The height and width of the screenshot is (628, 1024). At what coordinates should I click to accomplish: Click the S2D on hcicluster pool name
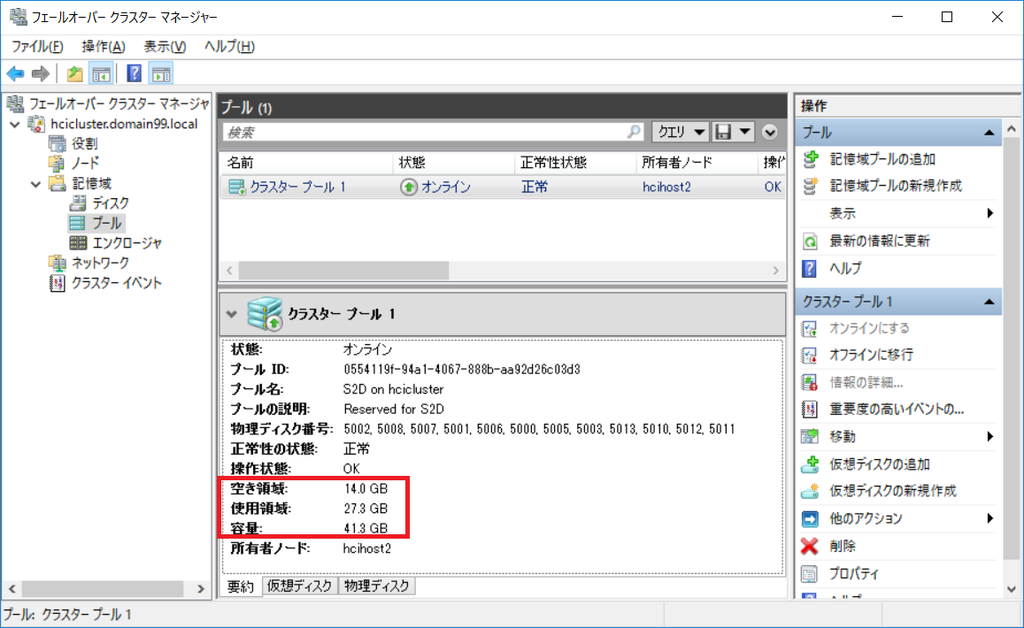[x=393, y=390]
